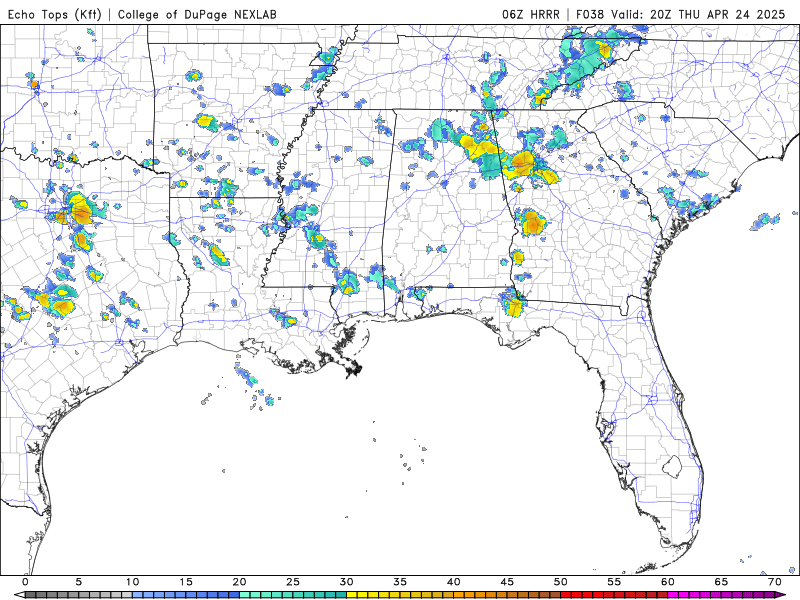Click the "45" label on the color scale
800x600 pixels.
[x=507, y=582]
